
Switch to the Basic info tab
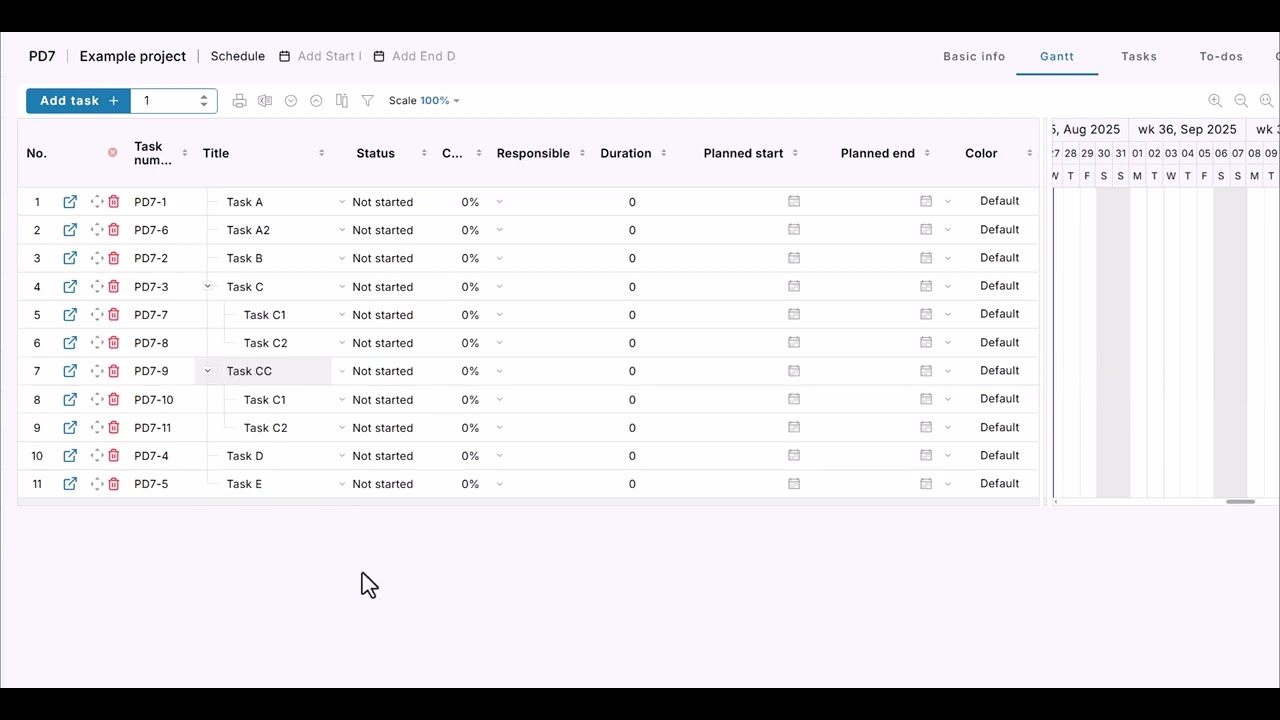[974, 57]
